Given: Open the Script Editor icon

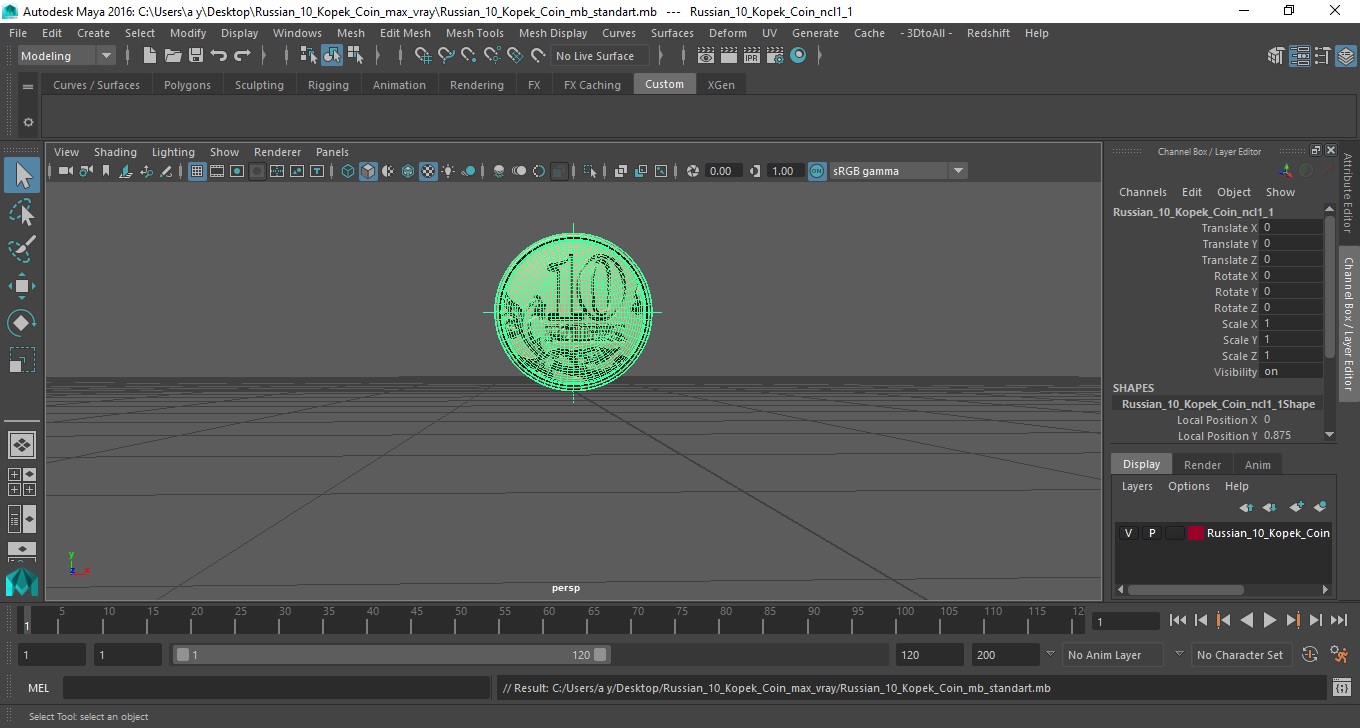Looking at the screenshot, I should coord(1343,688).
